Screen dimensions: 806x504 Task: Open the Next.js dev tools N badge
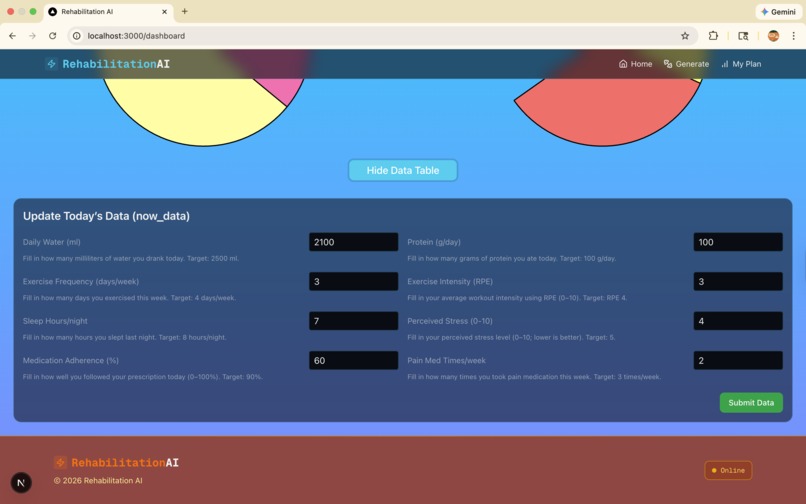click(21, 482)
